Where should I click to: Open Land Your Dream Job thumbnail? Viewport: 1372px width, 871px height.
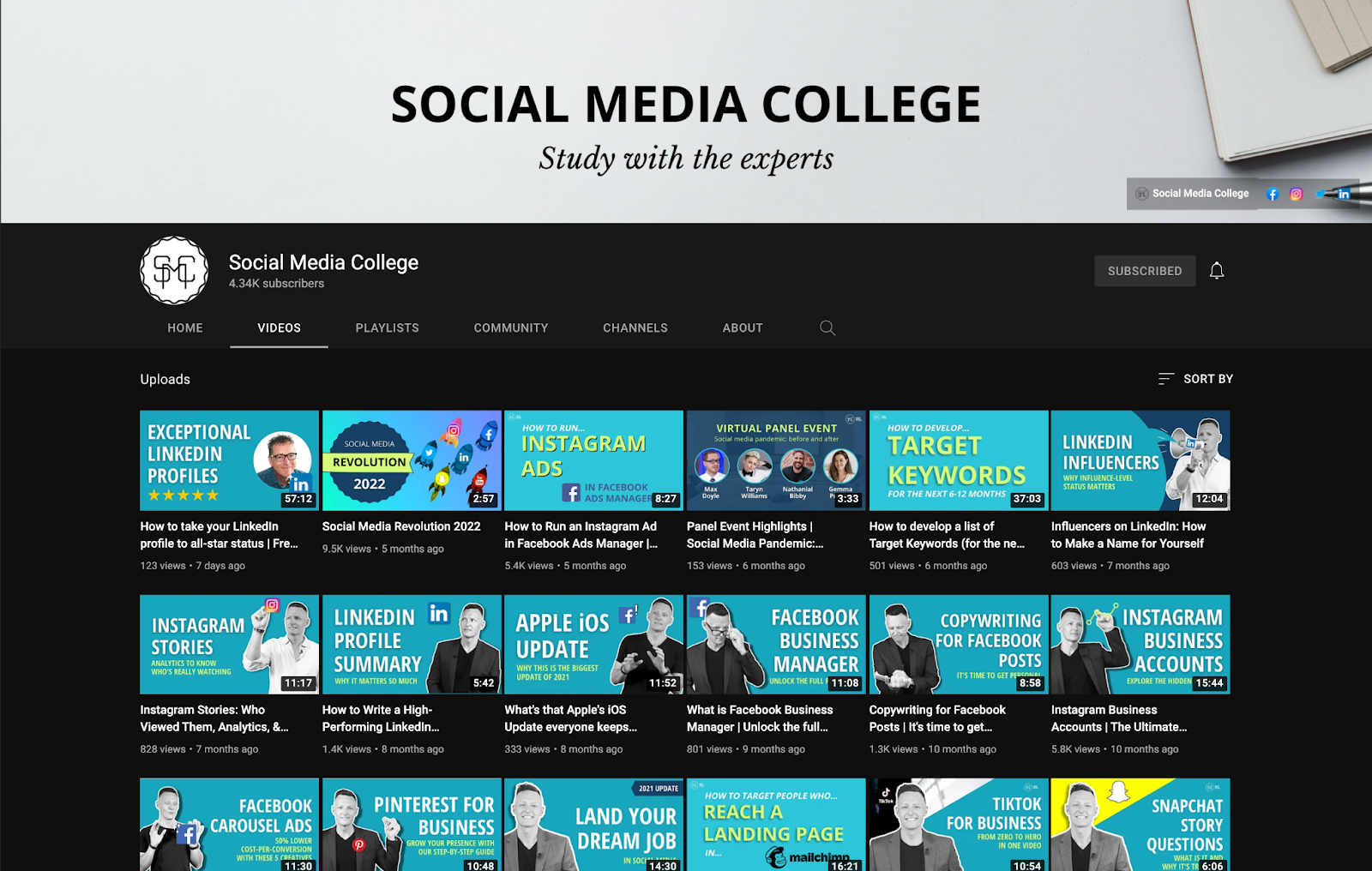point(593,825)
